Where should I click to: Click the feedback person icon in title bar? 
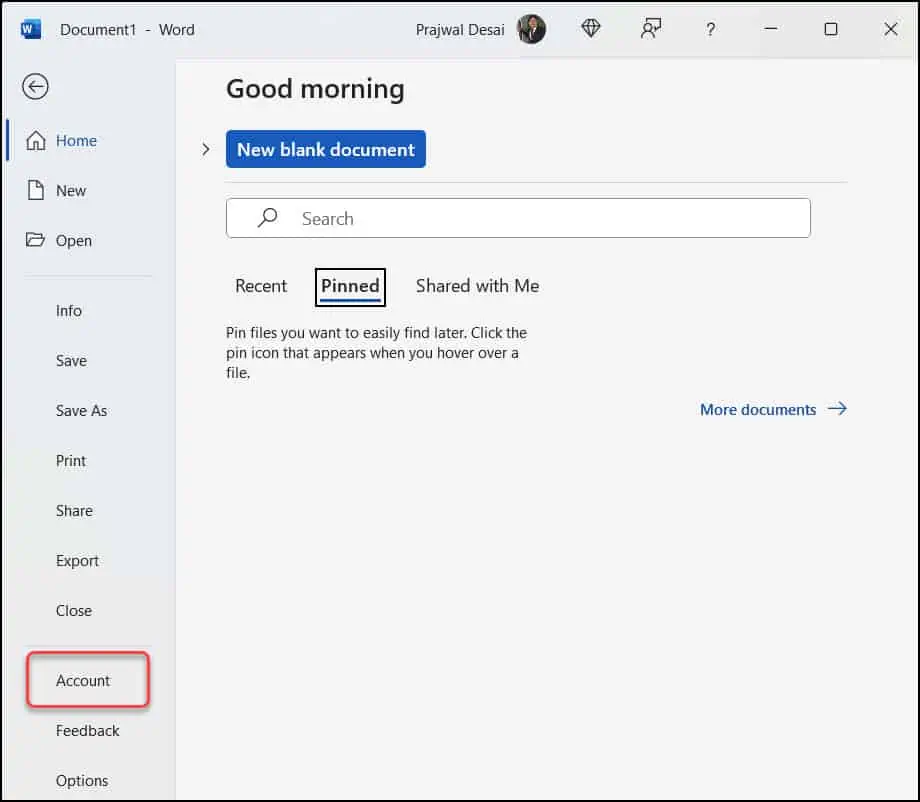tap(651, 28)
